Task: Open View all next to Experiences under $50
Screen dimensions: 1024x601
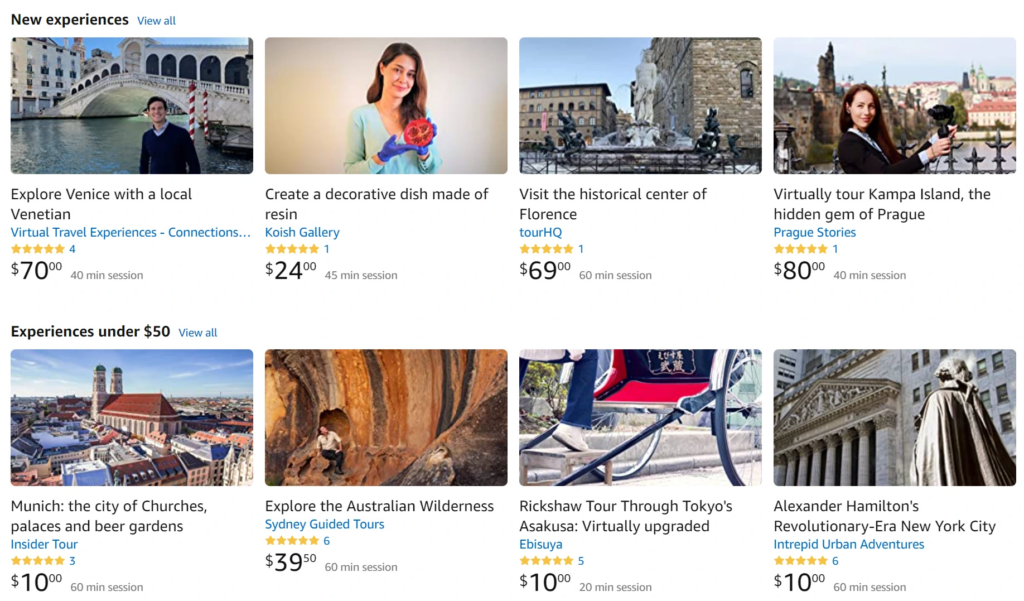Action: pyautogui.click(x=197, y=332)
